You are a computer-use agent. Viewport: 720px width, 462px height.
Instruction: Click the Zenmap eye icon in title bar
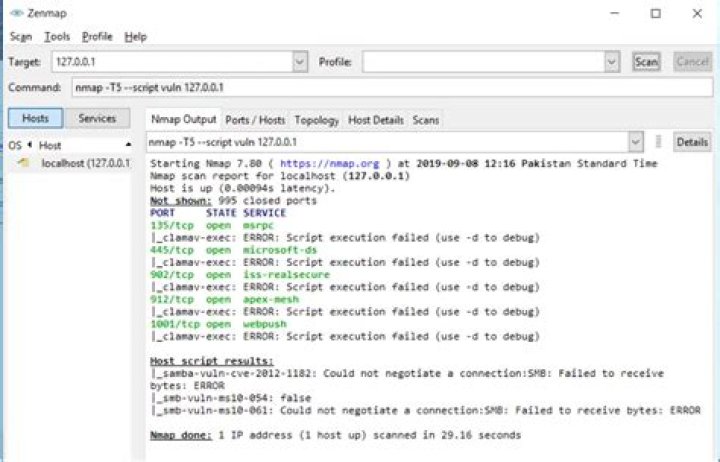click(x=17, y=13)
